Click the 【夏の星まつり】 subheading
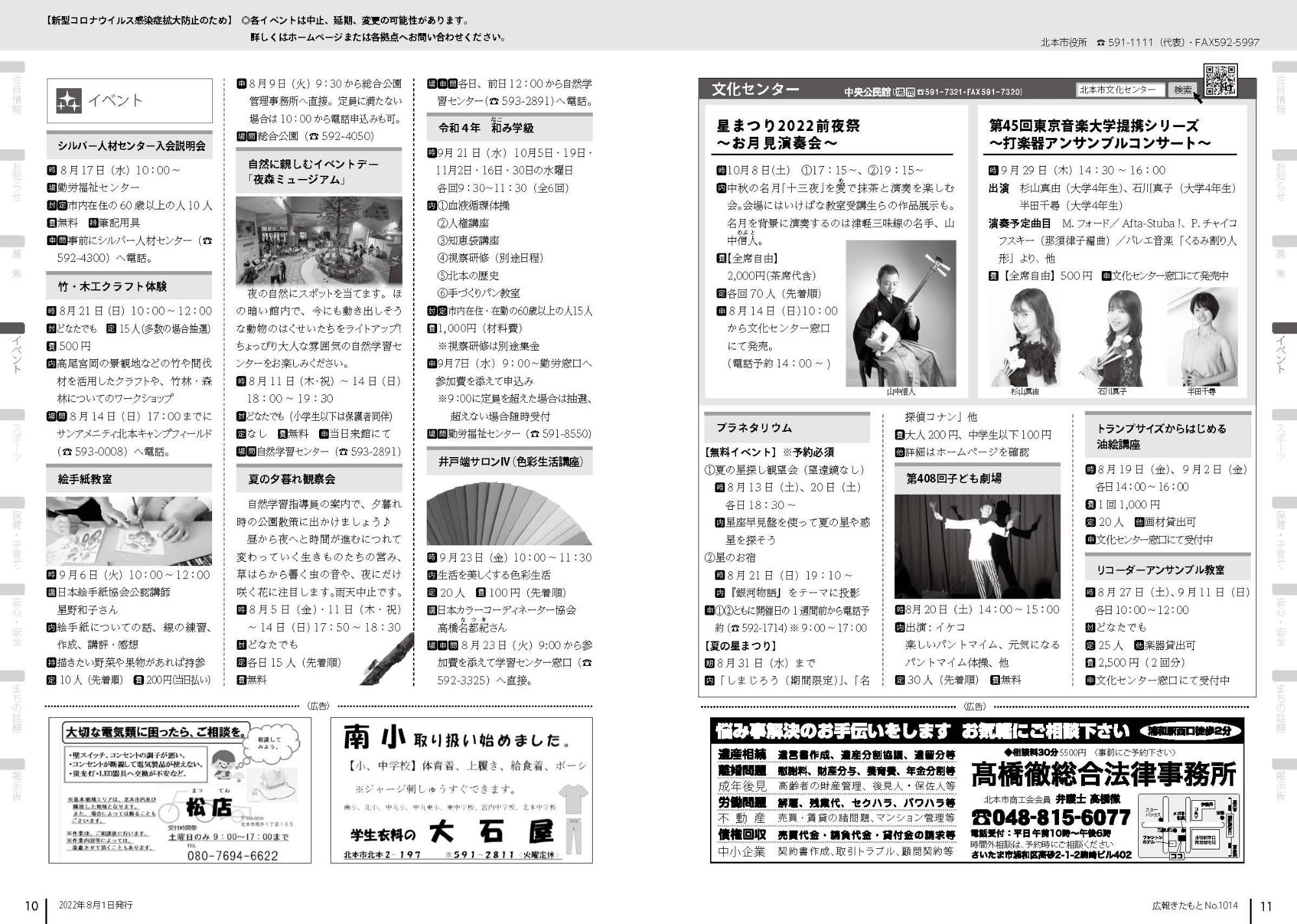The height and width of the screenshot is (924, 1297). (x=740, y=646)
